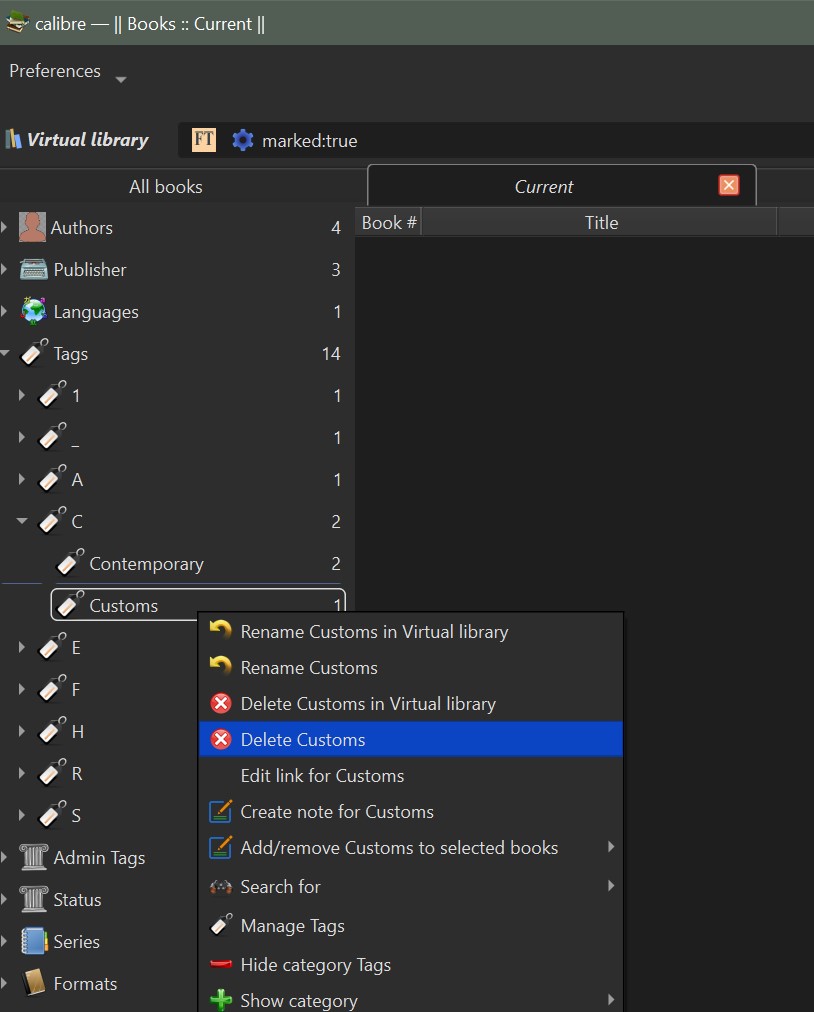Click the Languages globe icon

[x=34, y=312]
